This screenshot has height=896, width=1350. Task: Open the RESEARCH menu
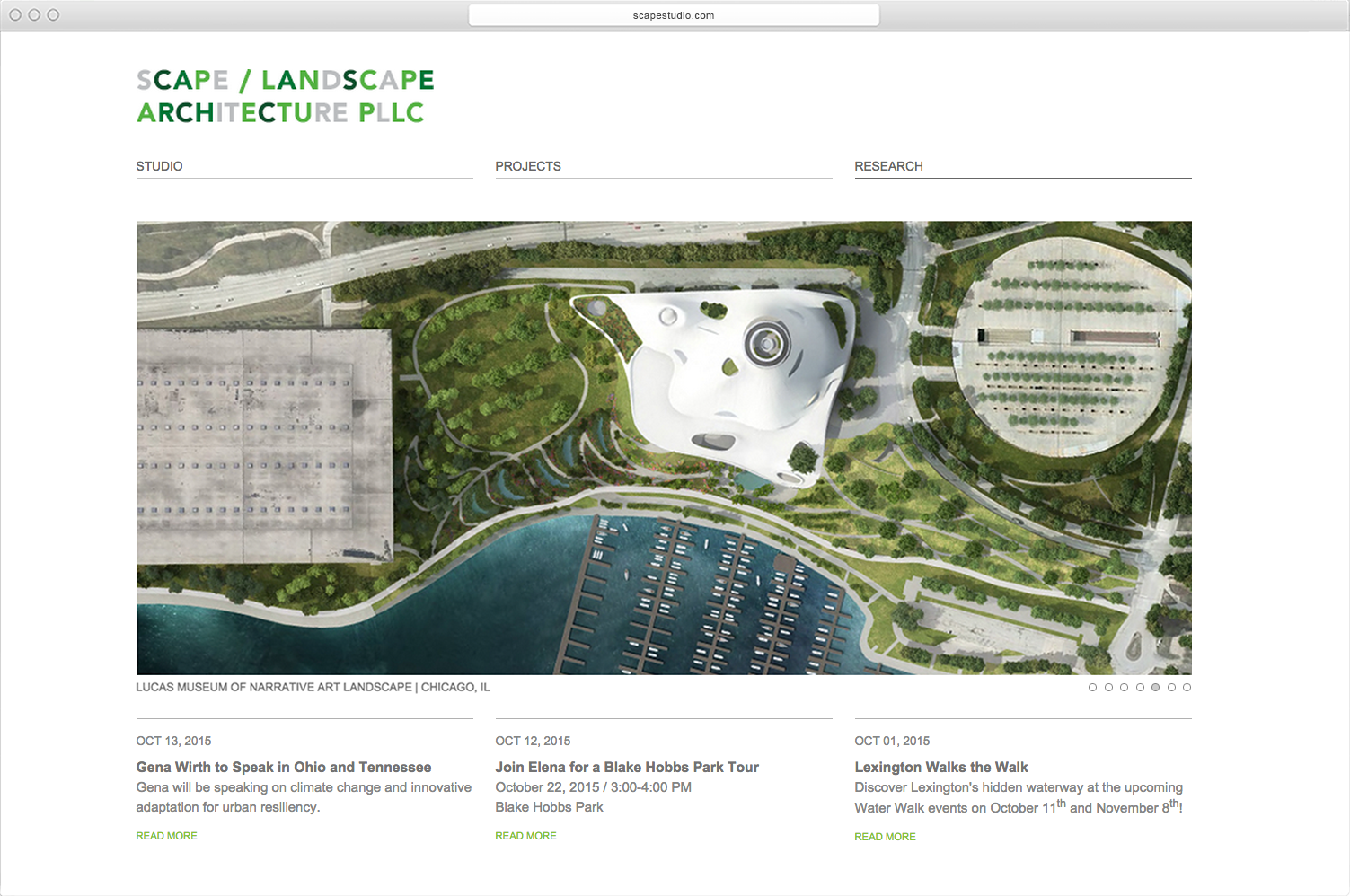click(x=889, y=166)
